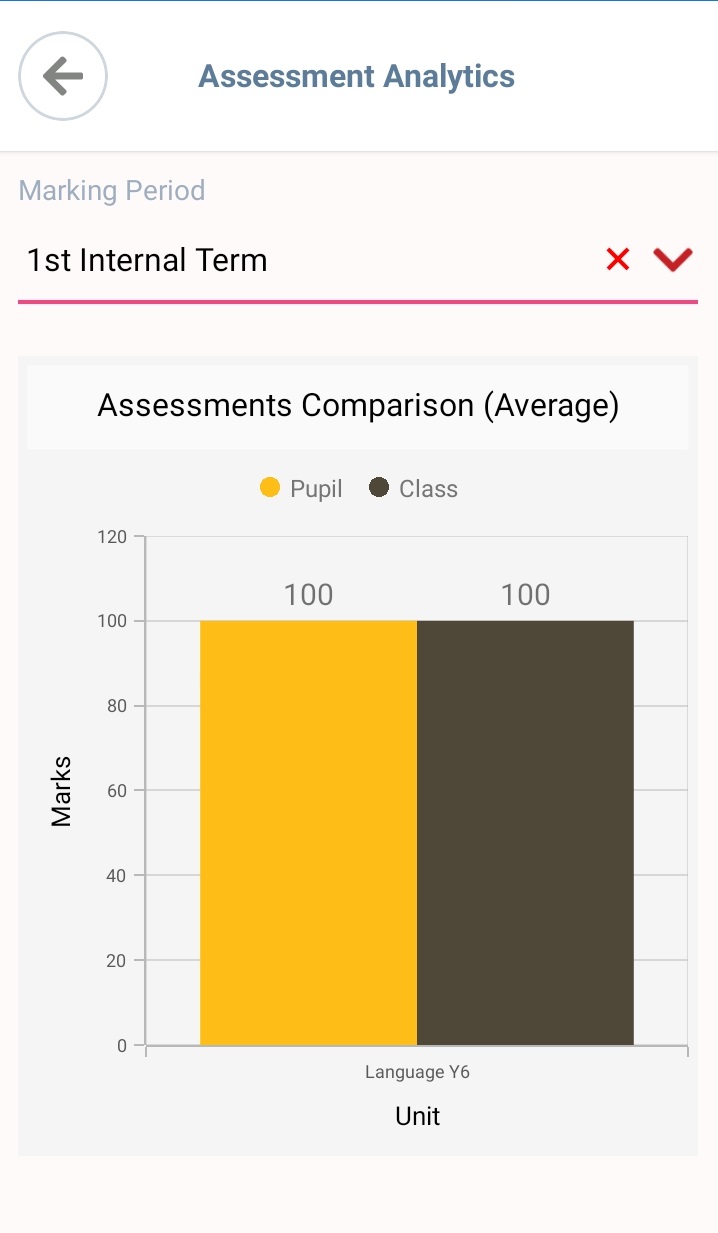Toggle Pupil series via yellow legend dot

click(x=270, y=488)
